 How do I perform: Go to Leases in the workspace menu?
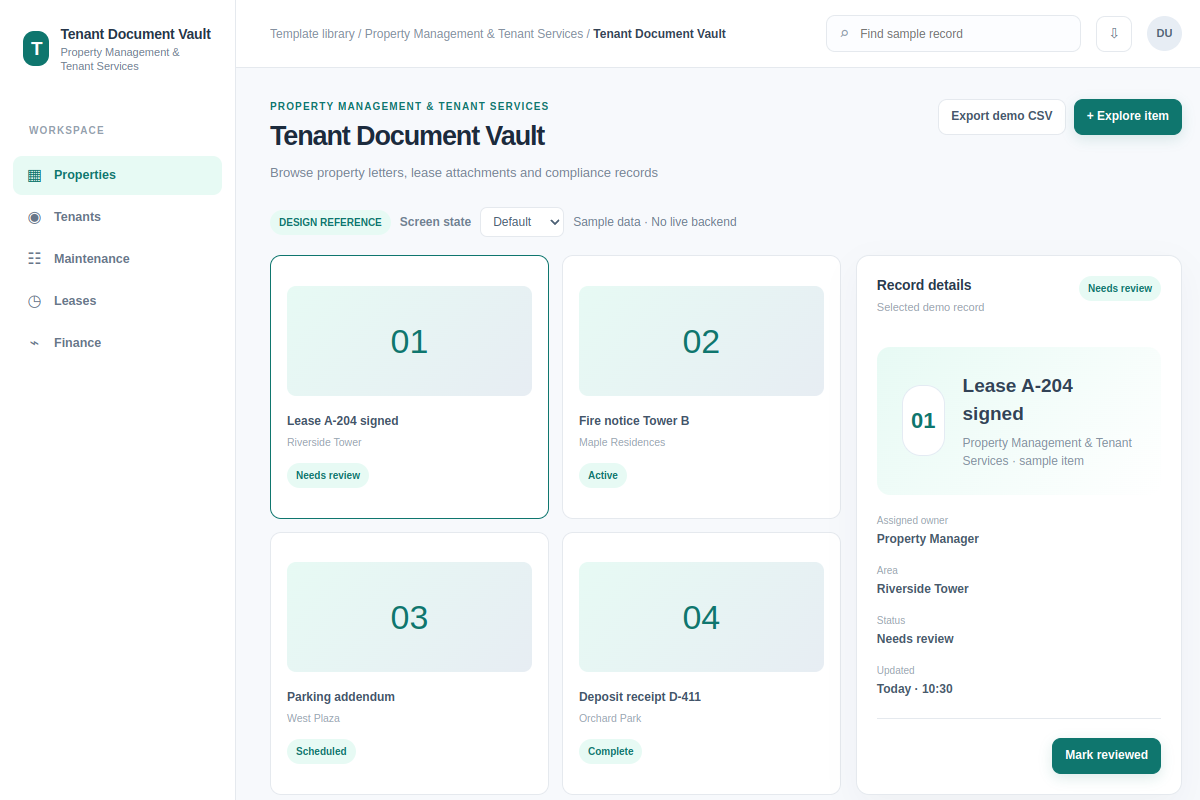tap(117, 301)
